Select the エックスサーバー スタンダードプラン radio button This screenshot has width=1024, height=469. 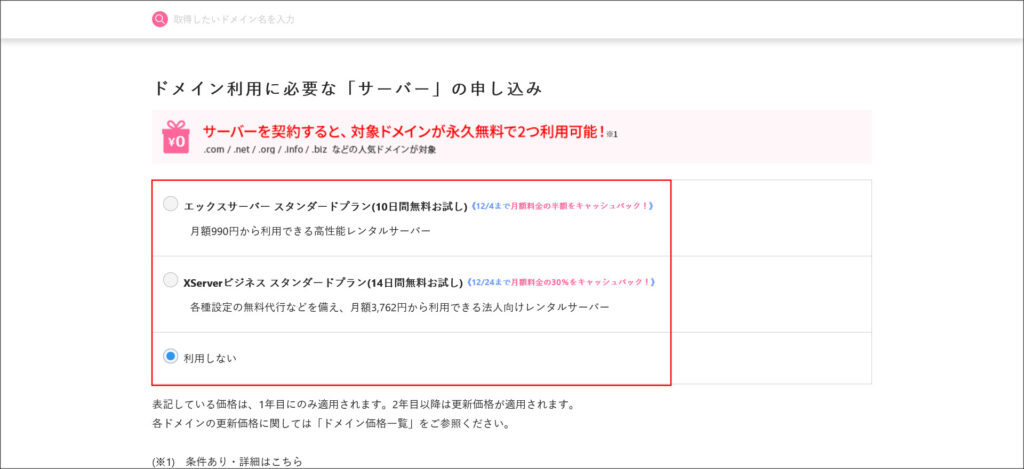click(x=171, y=204)
